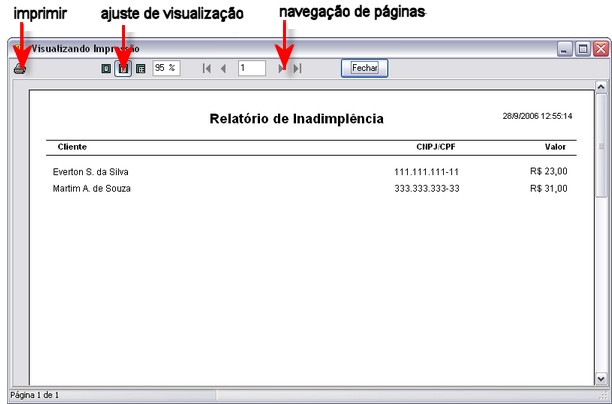Jump to the last page

(x=298, y=69)
